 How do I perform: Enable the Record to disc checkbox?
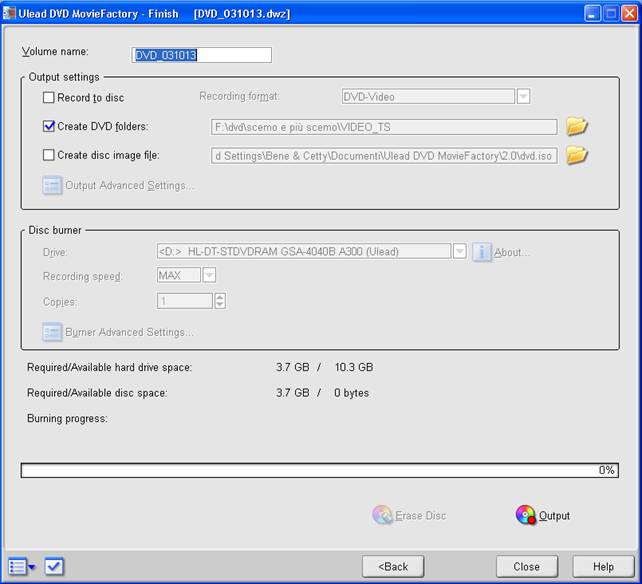(48, 97)
